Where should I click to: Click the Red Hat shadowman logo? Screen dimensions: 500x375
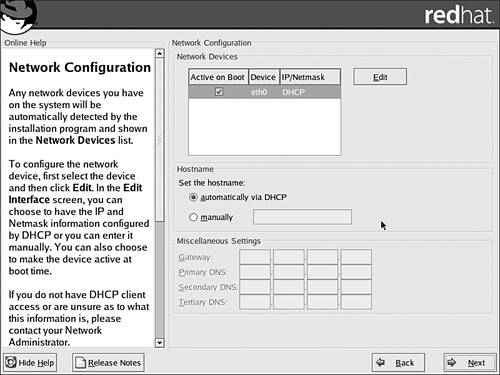[17, 15]
